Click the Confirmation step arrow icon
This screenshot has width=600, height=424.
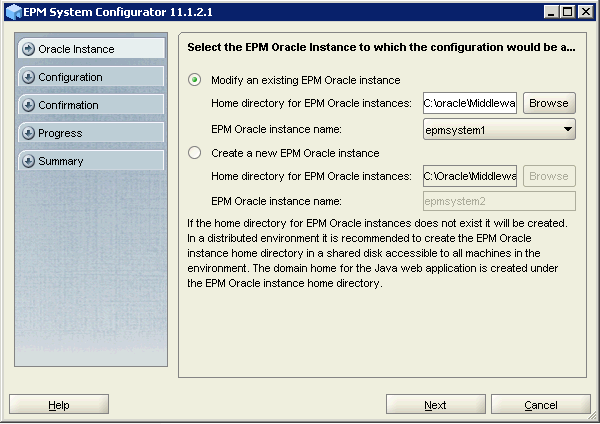(28, 105)
